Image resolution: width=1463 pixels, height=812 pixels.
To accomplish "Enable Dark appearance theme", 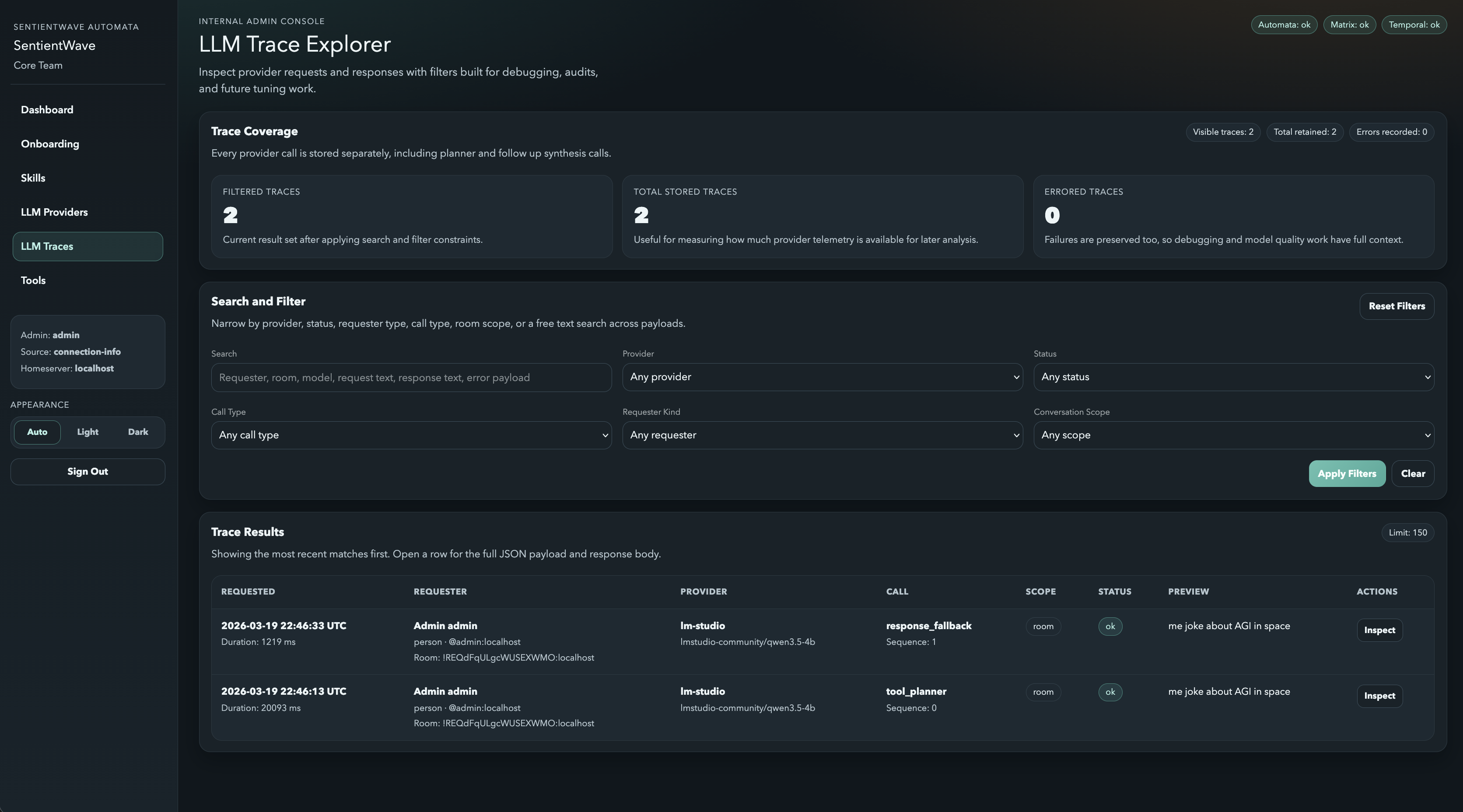I will click(x=137, y=431).
